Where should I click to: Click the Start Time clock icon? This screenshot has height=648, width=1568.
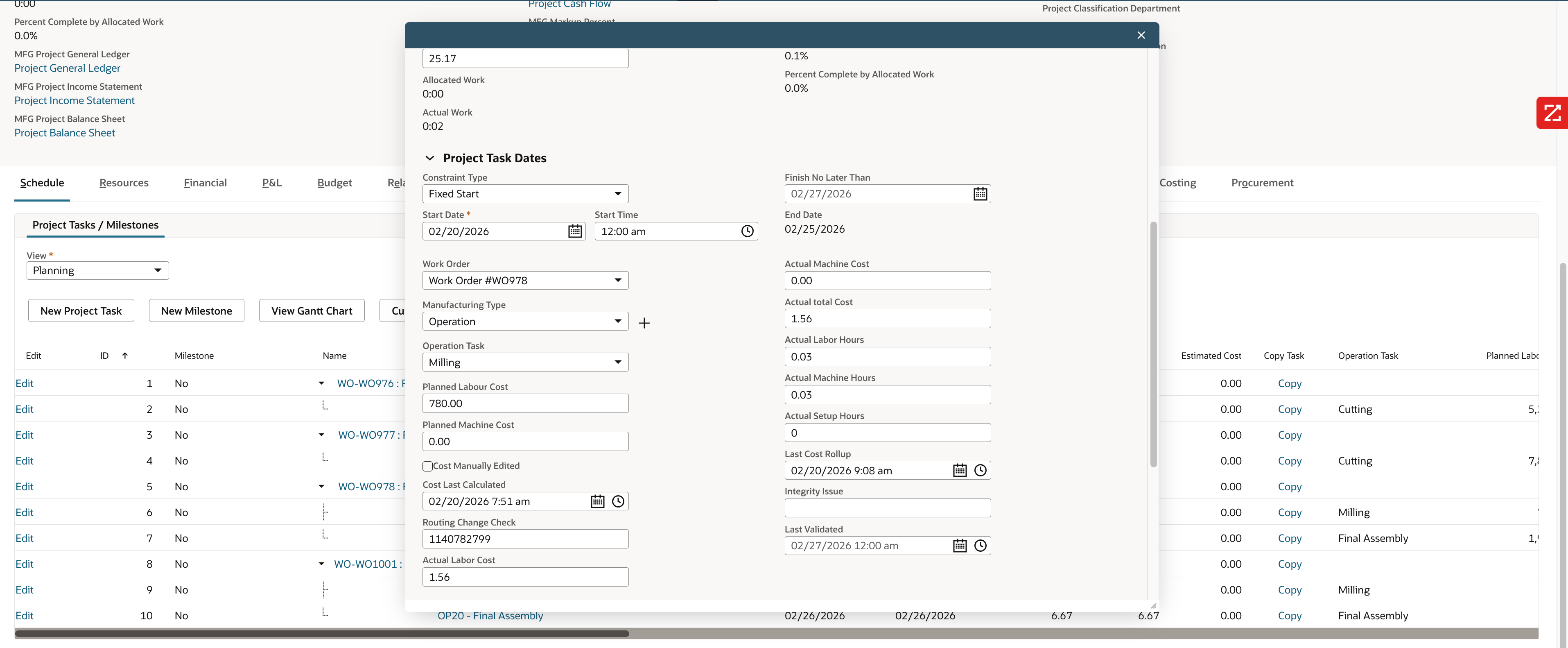tap(747, 231)
